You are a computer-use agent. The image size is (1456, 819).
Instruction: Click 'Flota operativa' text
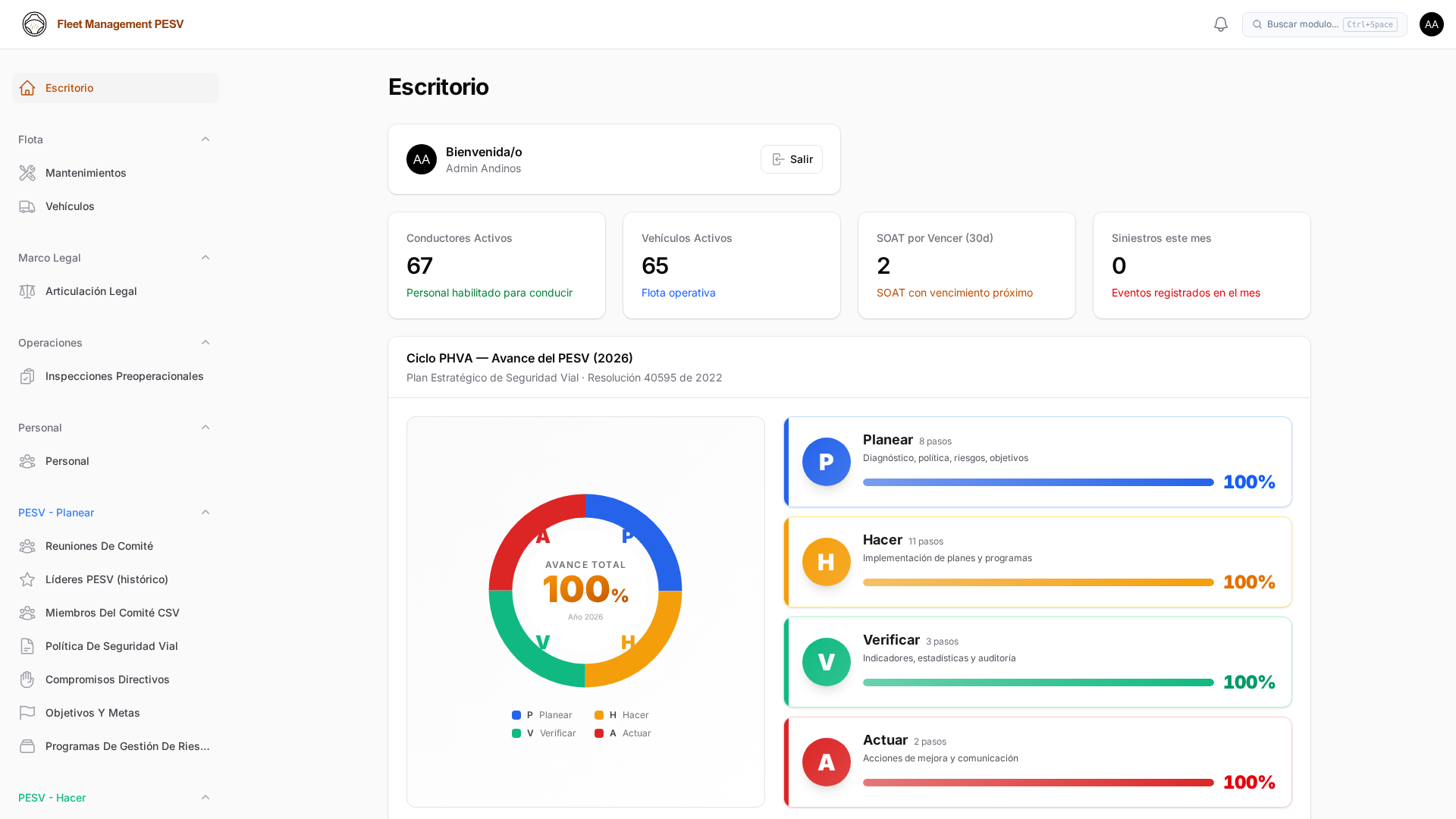click(x=679, y=293)
